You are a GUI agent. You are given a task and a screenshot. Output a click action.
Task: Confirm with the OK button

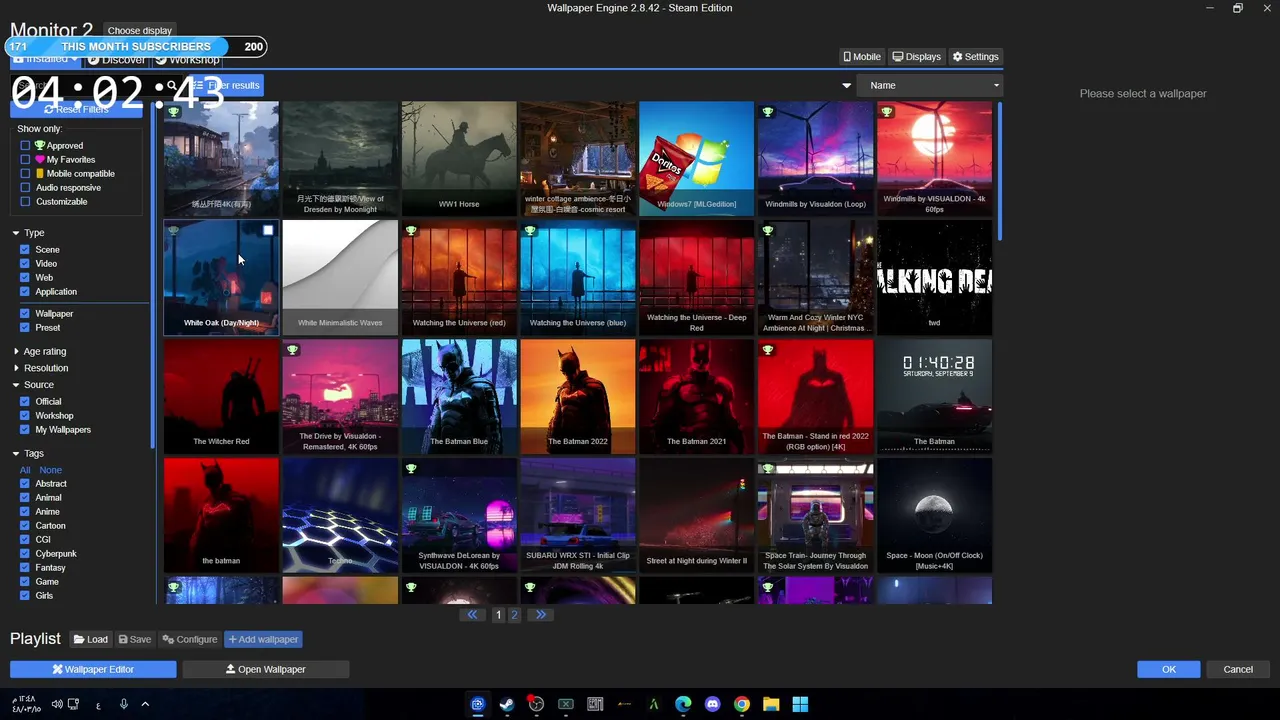(1168, 670)
